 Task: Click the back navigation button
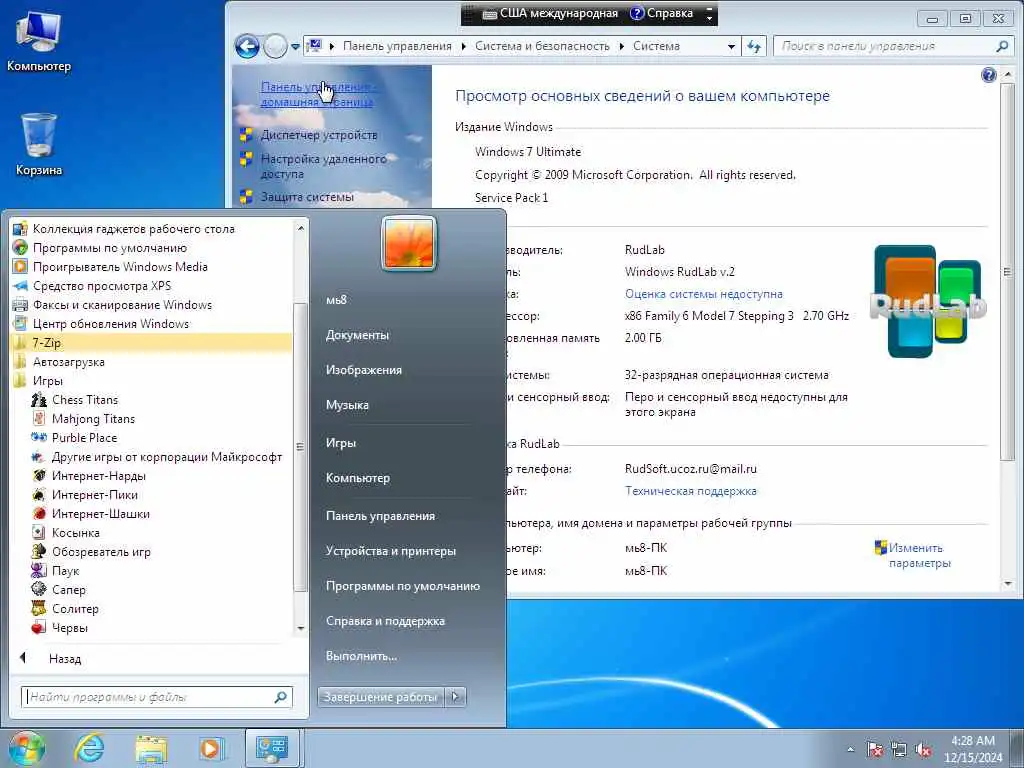click(x=247, y=46)
